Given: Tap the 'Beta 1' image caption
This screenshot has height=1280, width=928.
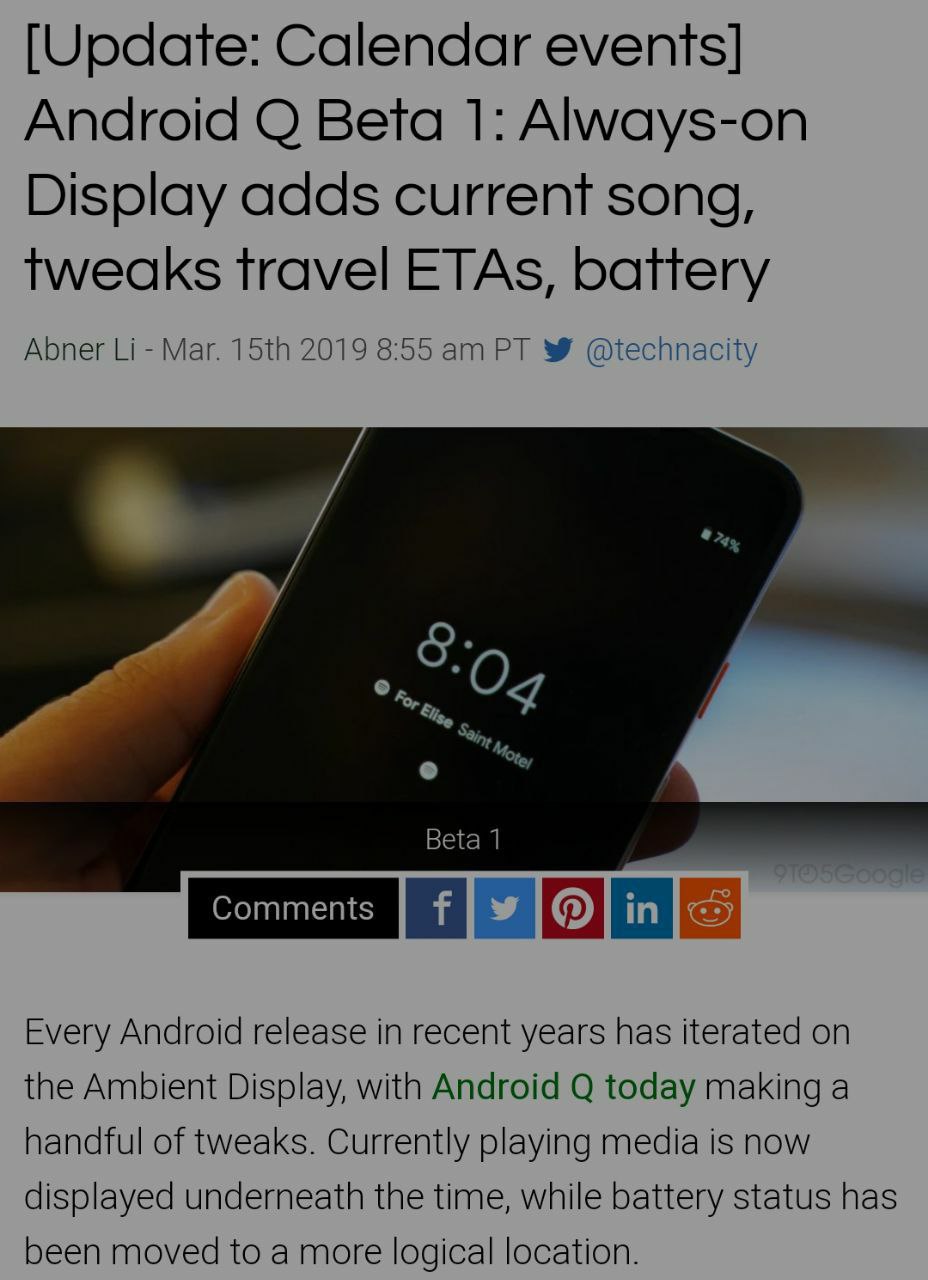Looking at the screenshot, I should click(x=463, y=840).
